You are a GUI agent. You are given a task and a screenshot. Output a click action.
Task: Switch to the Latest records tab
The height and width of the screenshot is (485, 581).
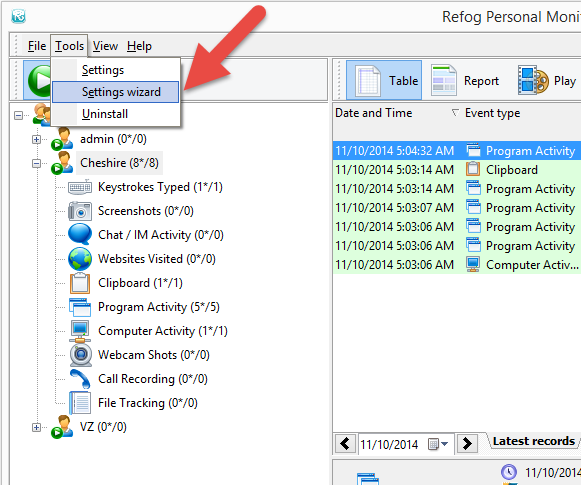tap(534, 441)
